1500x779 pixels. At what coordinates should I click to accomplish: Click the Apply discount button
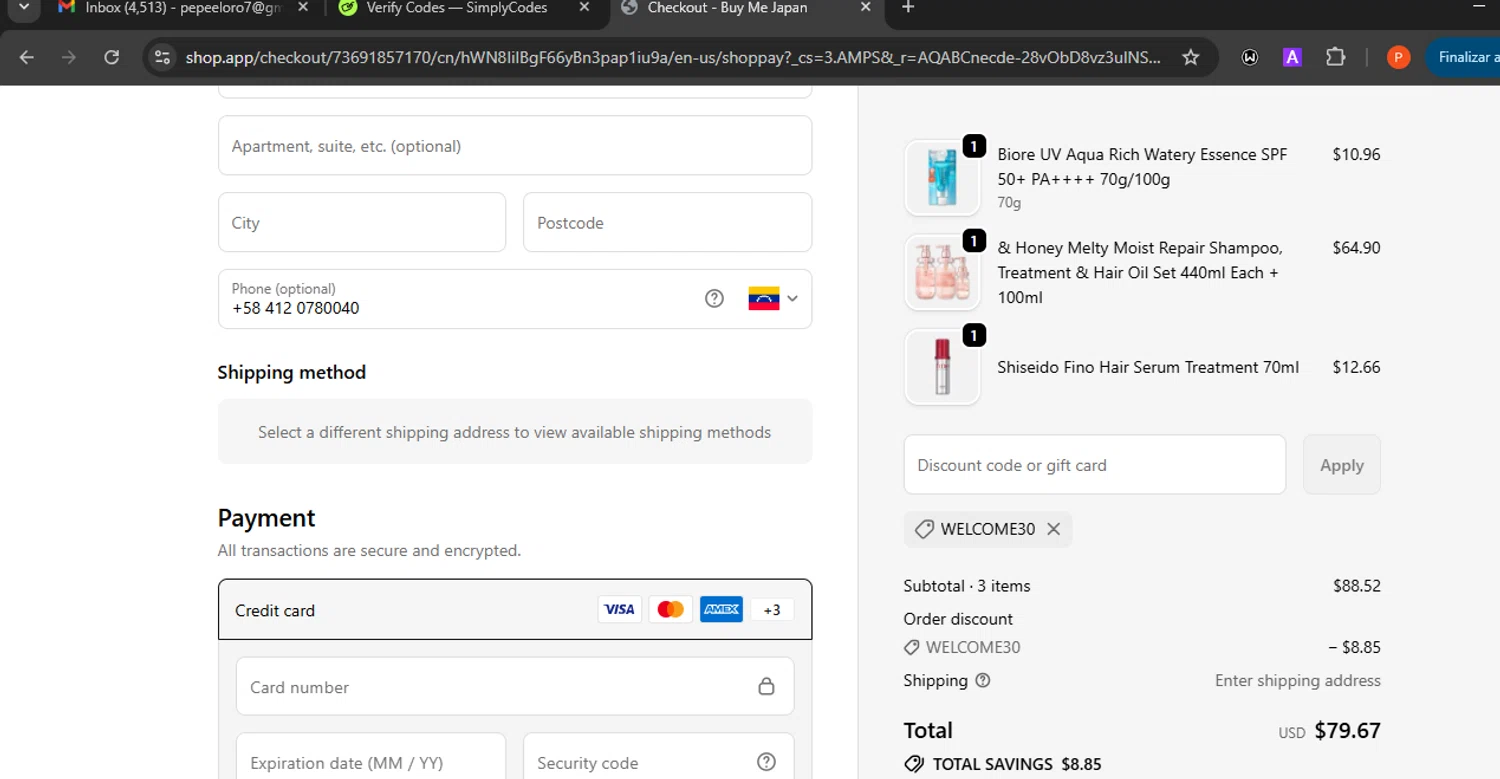click(x=1342, y=465)
